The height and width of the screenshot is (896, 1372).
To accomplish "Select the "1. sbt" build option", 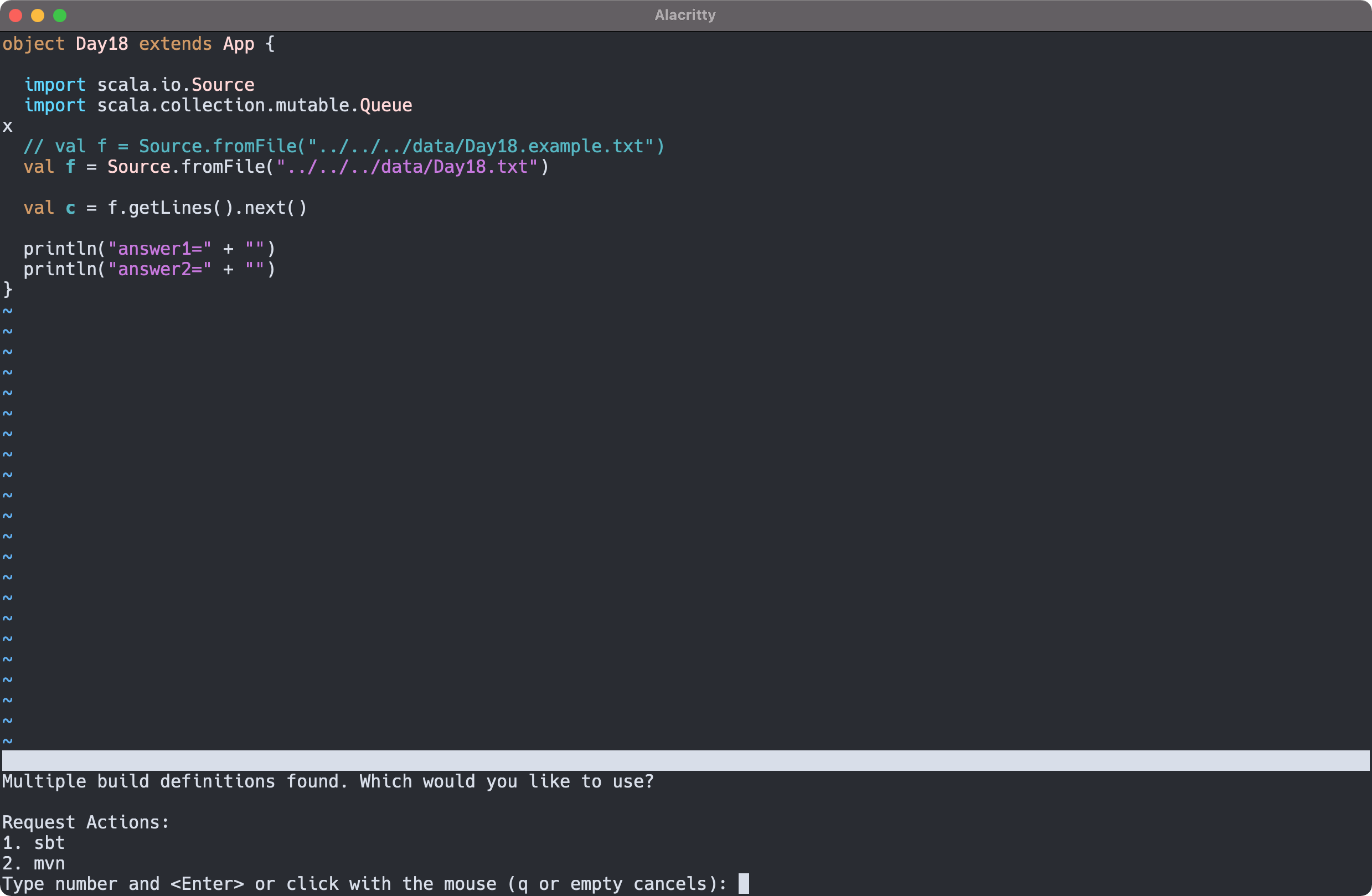I will tap(33, 842).
